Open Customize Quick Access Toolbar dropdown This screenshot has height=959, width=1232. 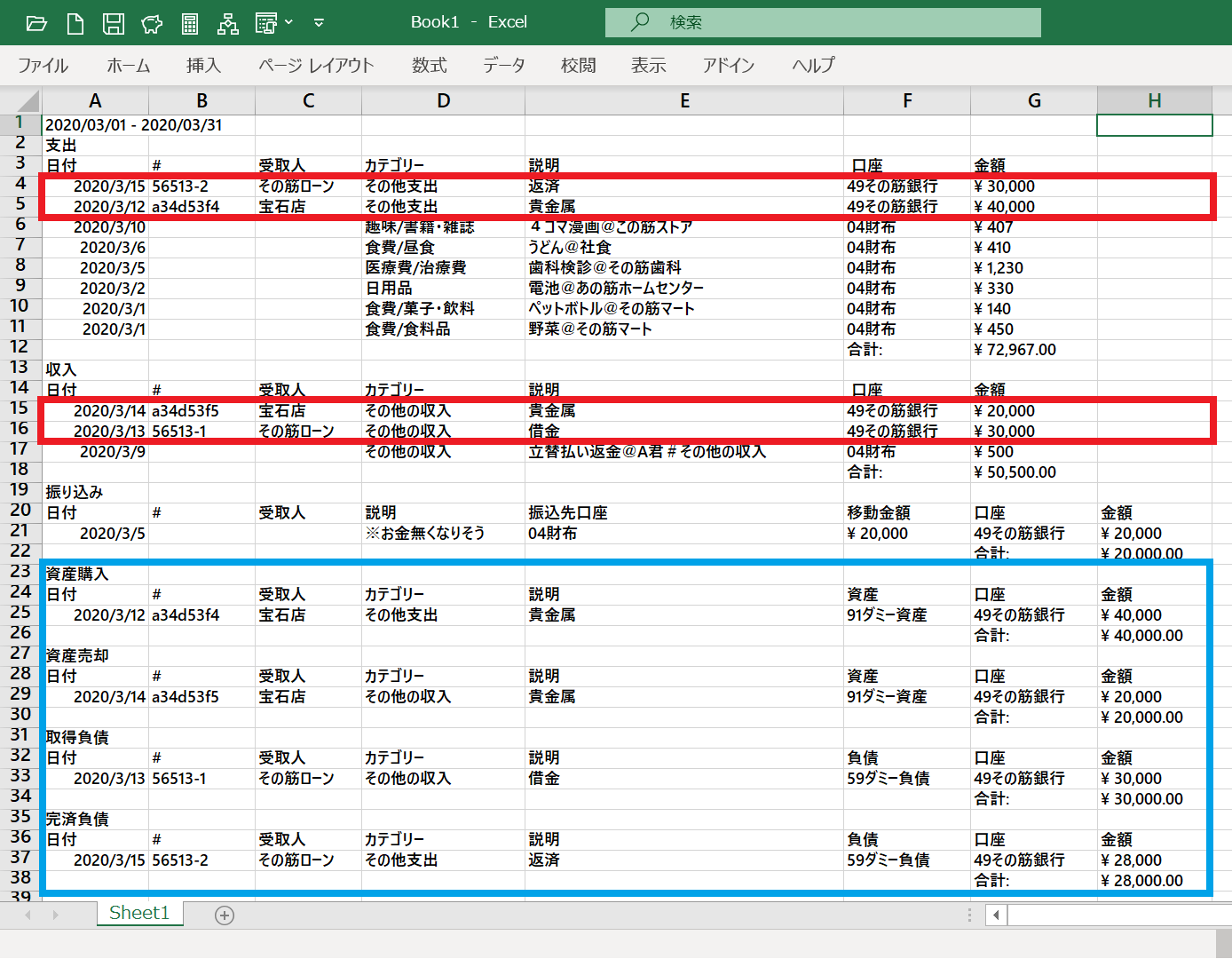click(x=319, y=23)
